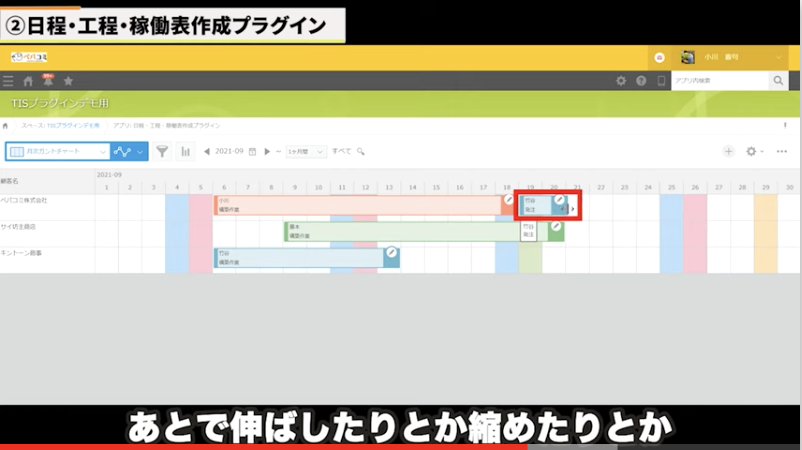Open the notifications bell
Viewport: 802px width, 450px height.
pyautogui.click(x=48, y=80)
